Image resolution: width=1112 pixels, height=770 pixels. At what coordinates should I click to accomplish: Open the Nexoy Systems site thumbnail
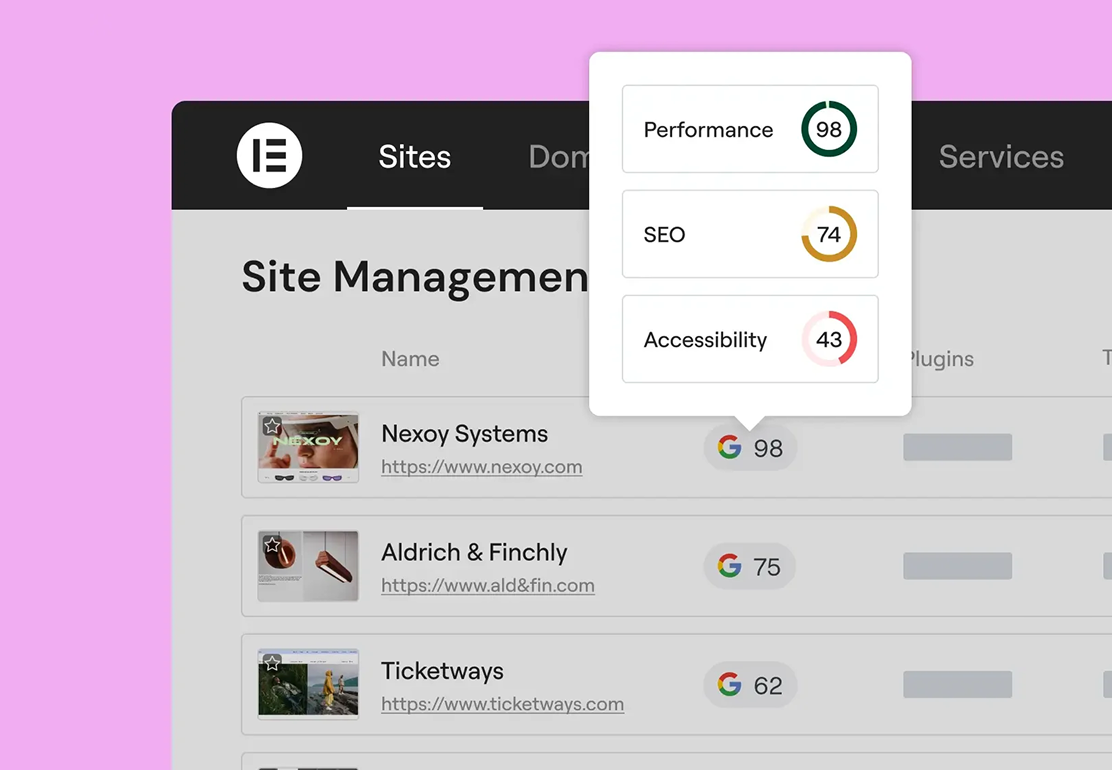click(308, 447)
